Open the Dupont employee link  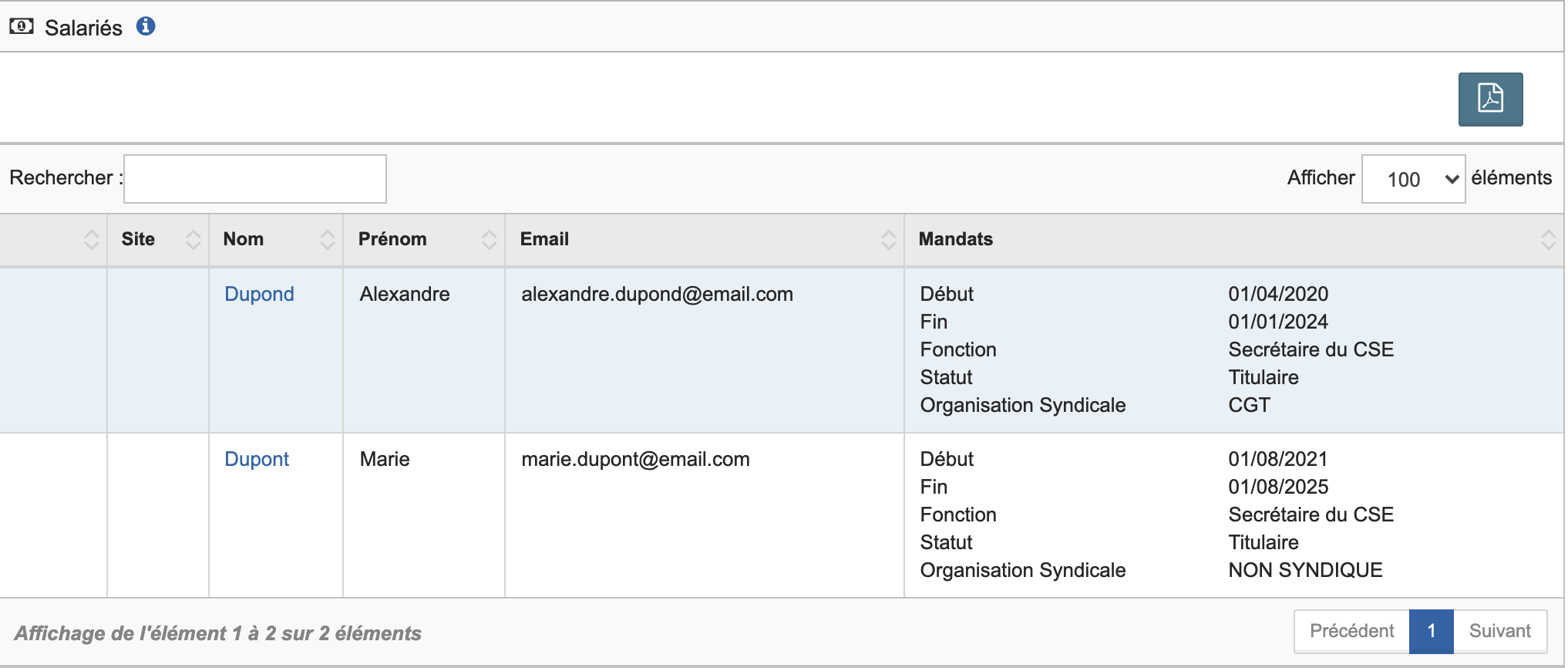pyautogui.click(x=256, y=459)
